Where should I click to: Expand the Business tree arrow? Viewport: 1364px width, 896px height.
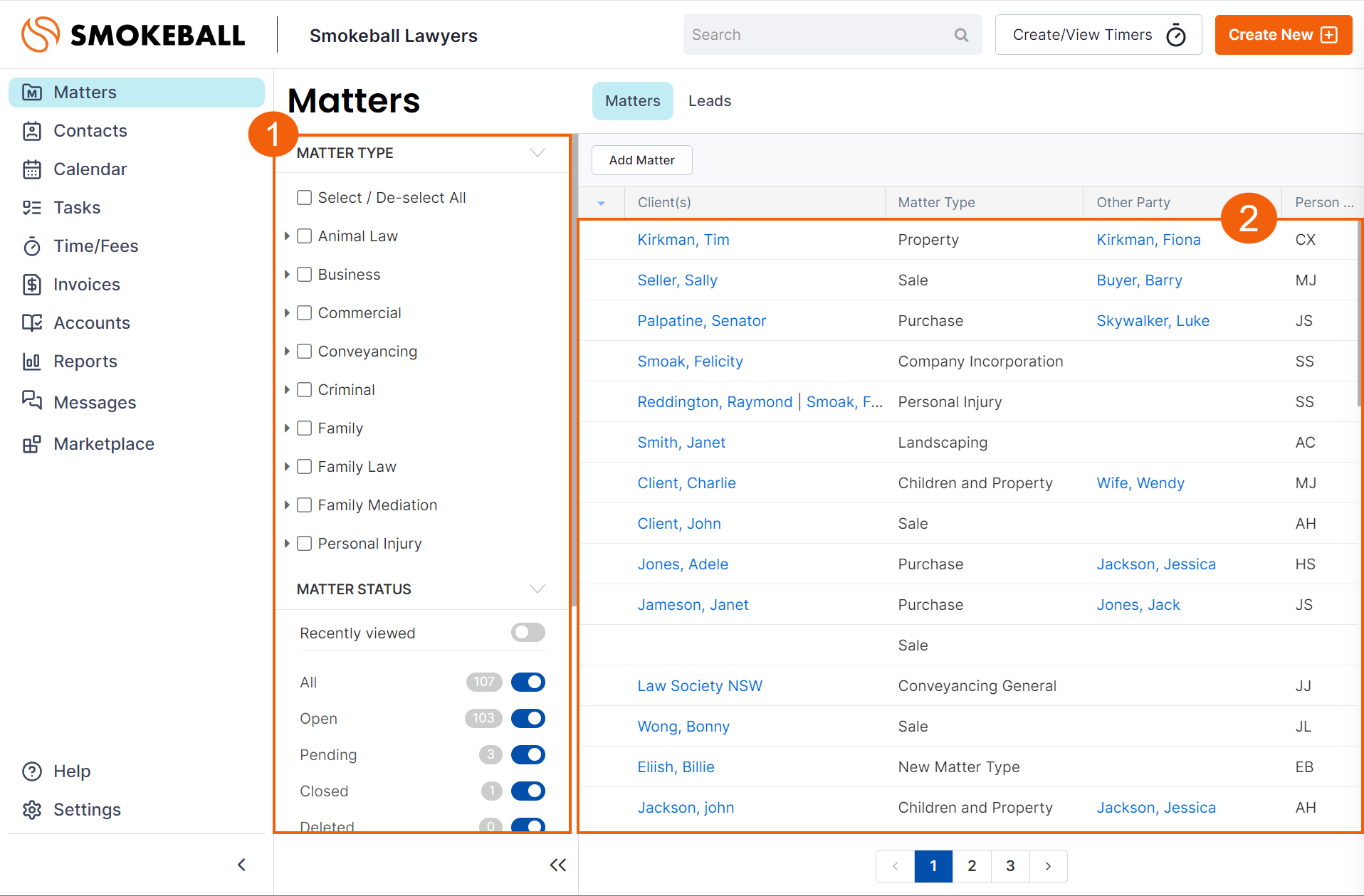pyautogui.click(x=287, y=275)
